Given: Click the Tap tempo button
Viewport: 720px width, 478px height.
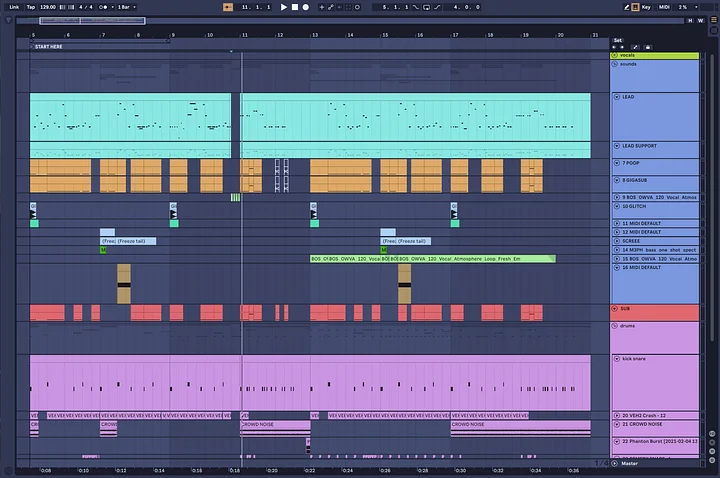Looking at the screenshot, I should tap(31, 7).
